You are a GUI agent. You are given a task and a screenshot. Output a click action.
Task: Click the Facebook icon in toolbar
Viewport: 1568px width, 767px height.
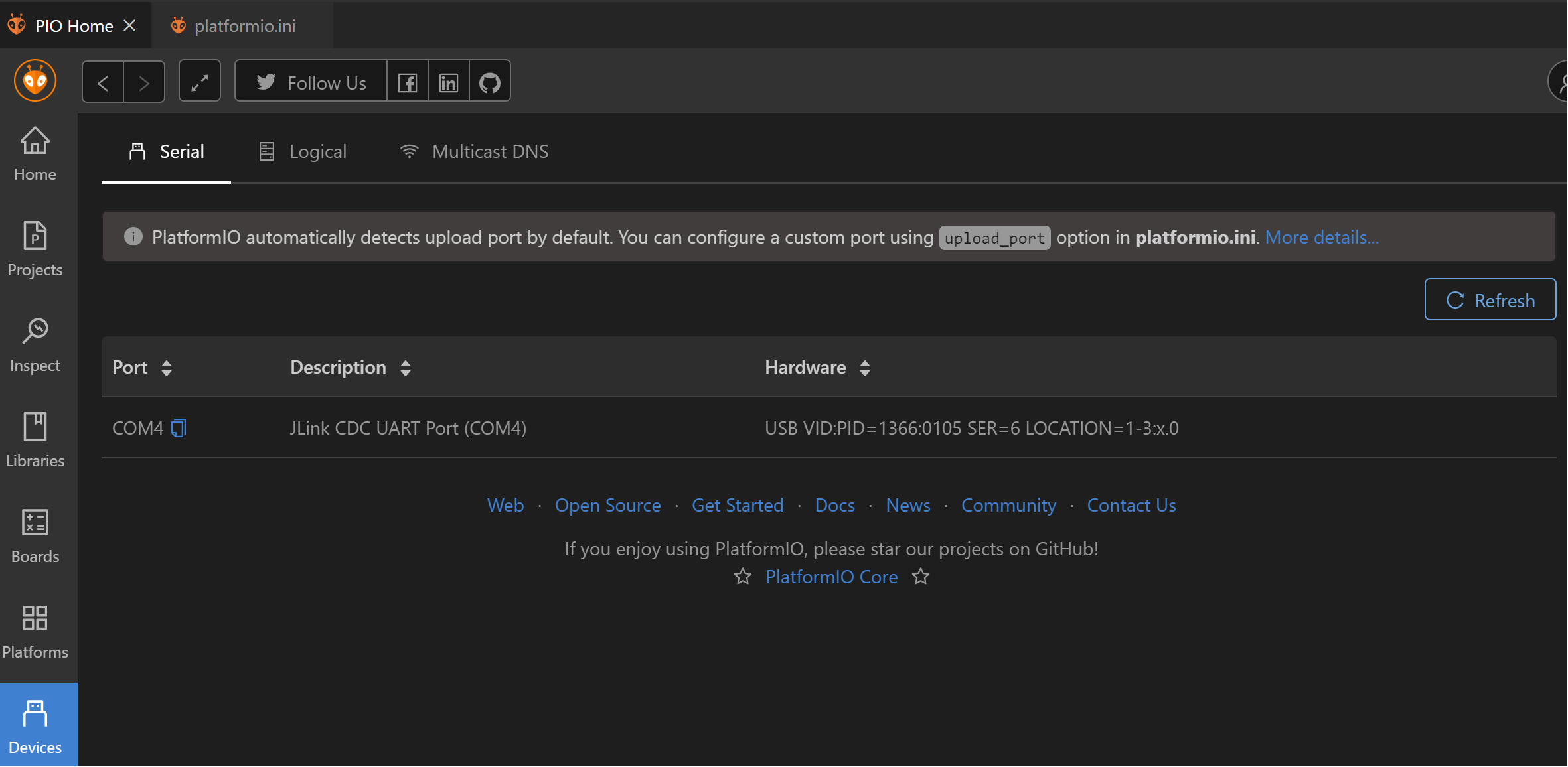point(408,82)
